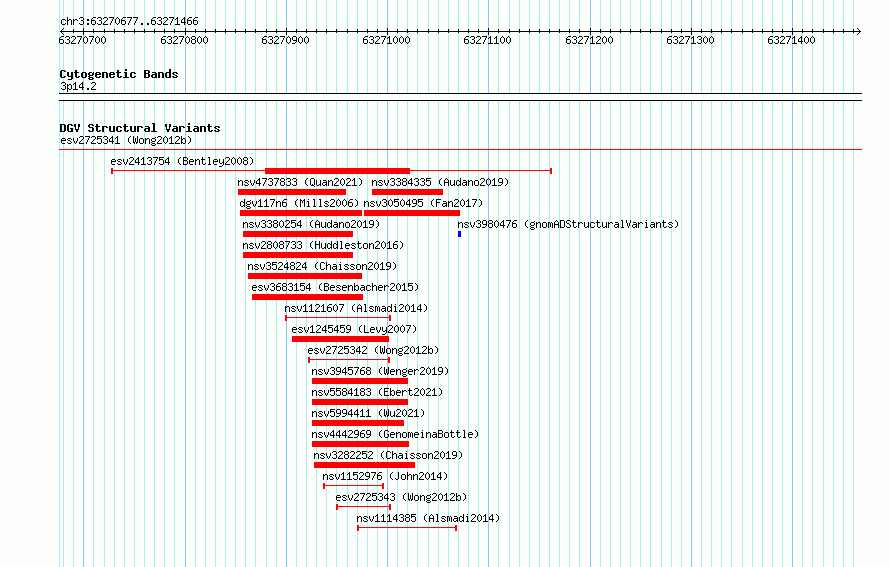890x567 pixels.
Task: Click the red bar under nsv3945768
Action: [360, 381]
